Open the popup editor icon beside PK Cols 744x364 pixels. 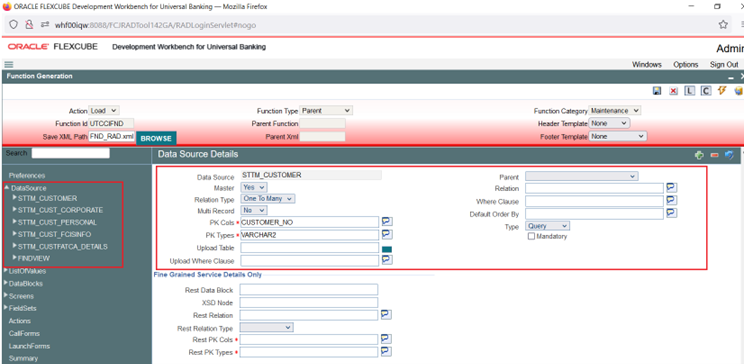tap(387, 221)
